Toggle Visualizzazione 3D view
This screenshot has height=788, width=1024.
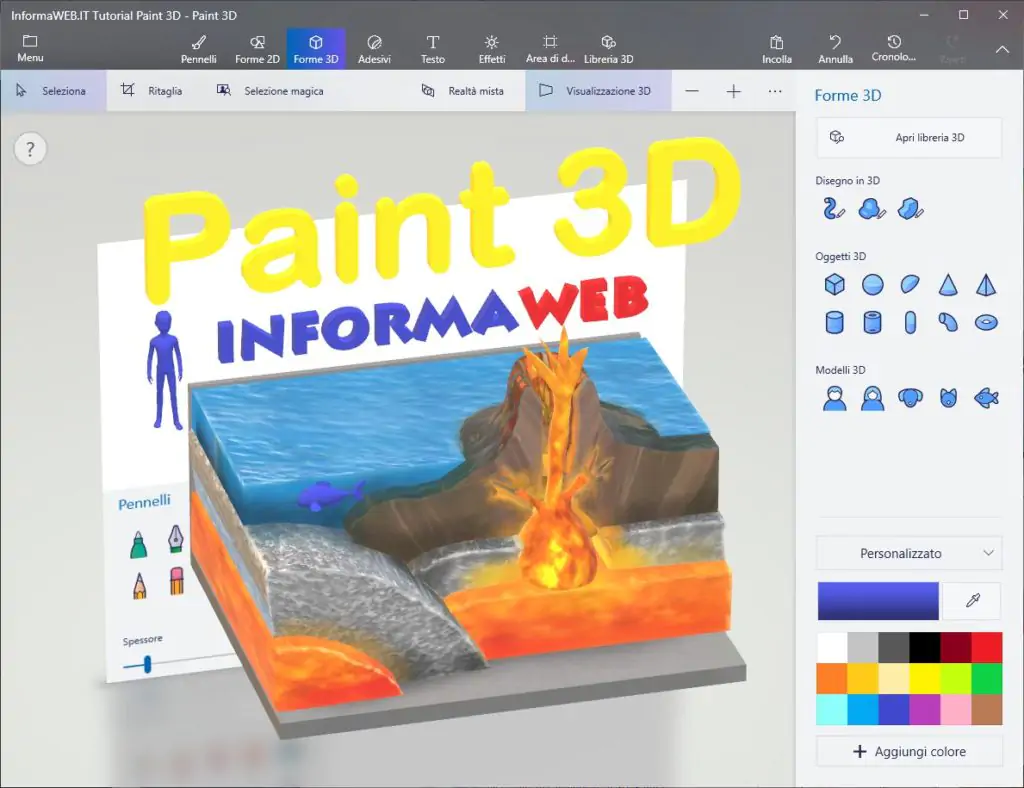pyautogui.click(x=598, y=91)
